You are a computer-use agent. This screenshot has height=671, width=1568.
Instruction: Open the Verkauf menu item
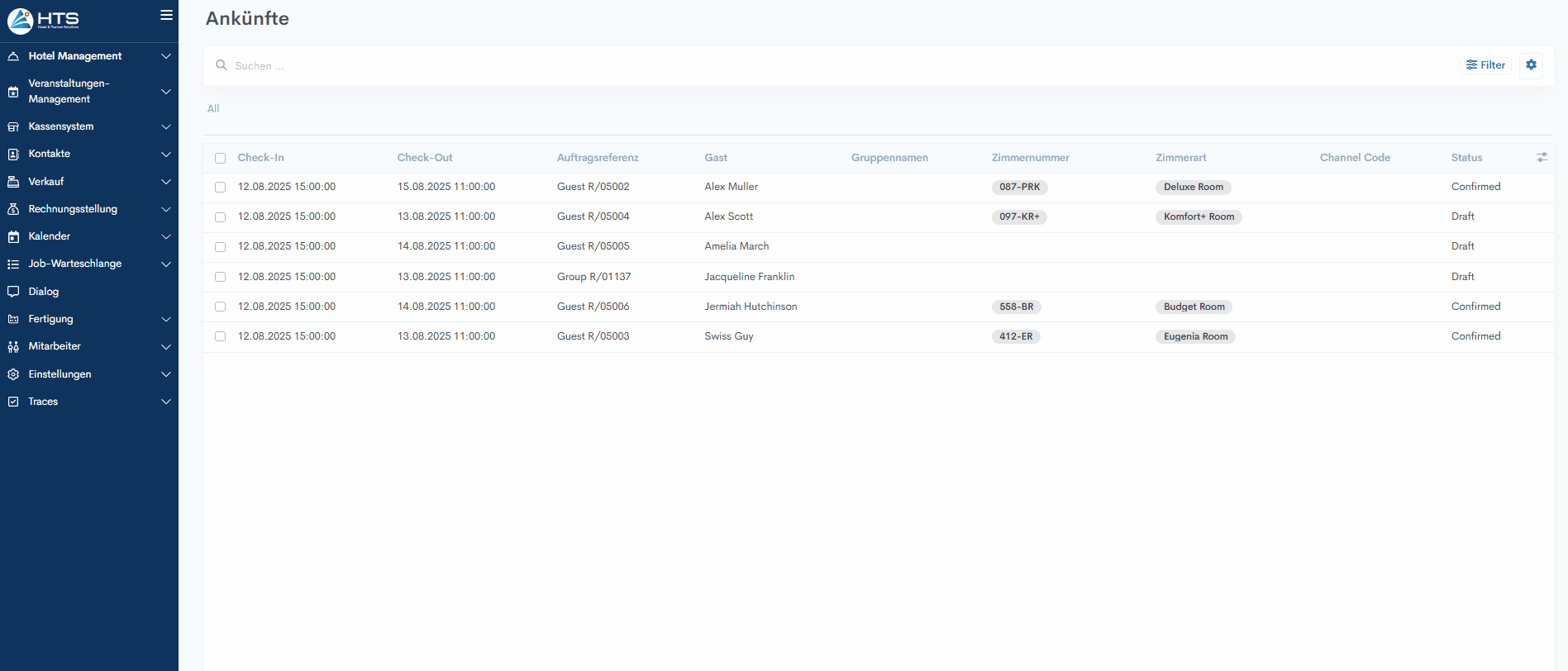tap(46, 182)
